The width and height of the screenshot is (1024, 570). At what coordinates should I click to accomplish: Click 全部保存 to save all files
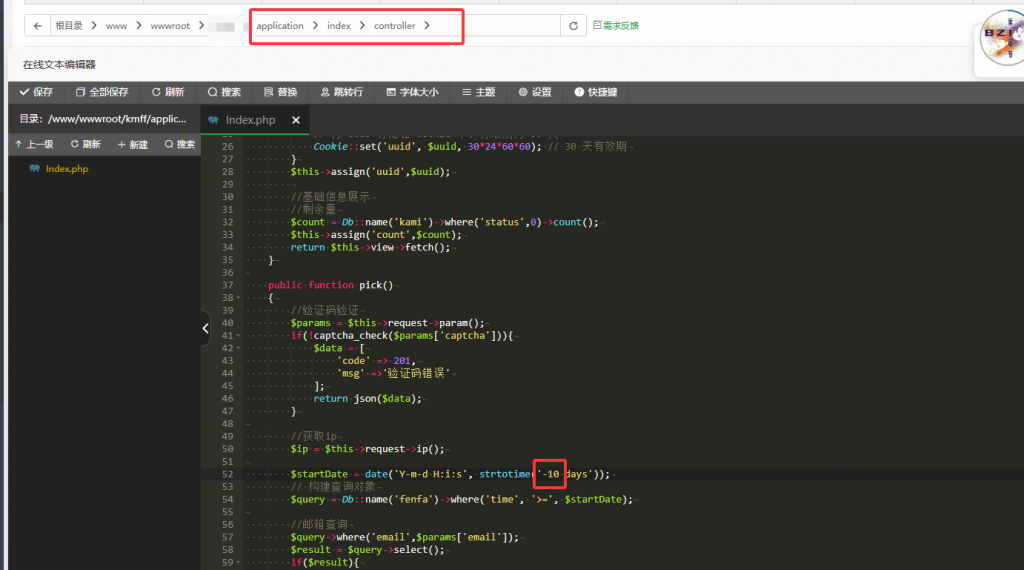coord(102,92)
